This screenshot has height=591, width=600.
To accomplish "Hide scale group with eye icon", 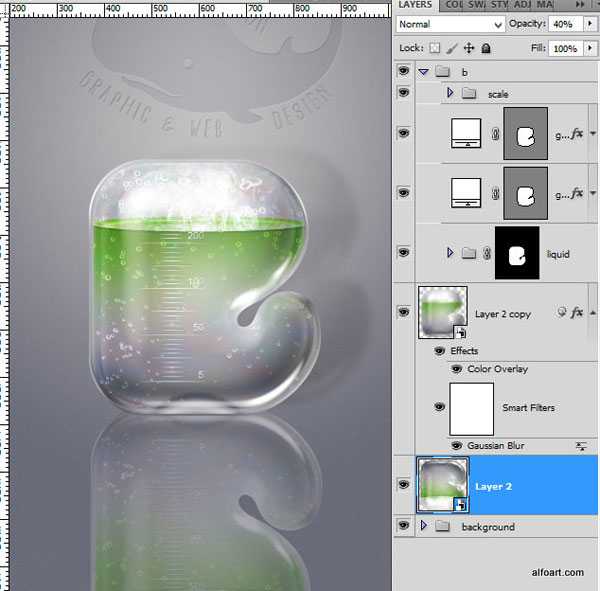I will click(403, 92).
